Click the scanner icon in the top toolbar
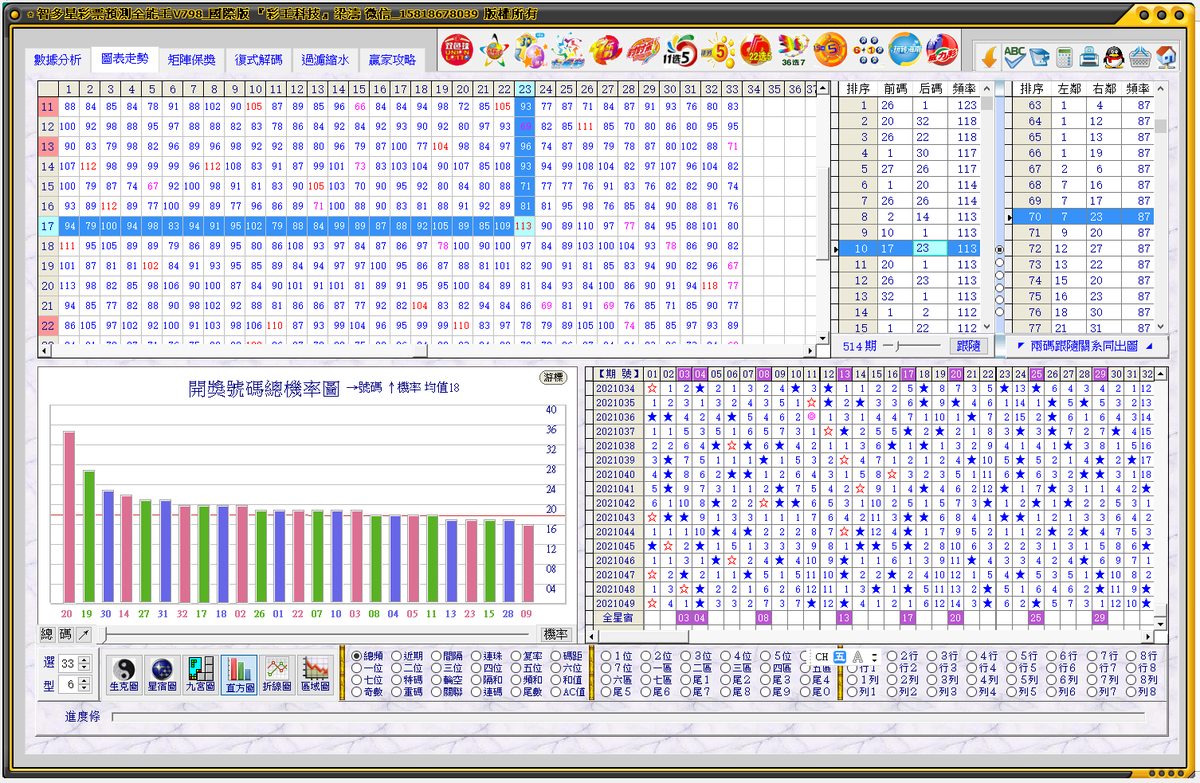This screenshot has height=783, width=1200. point(1039,56)
